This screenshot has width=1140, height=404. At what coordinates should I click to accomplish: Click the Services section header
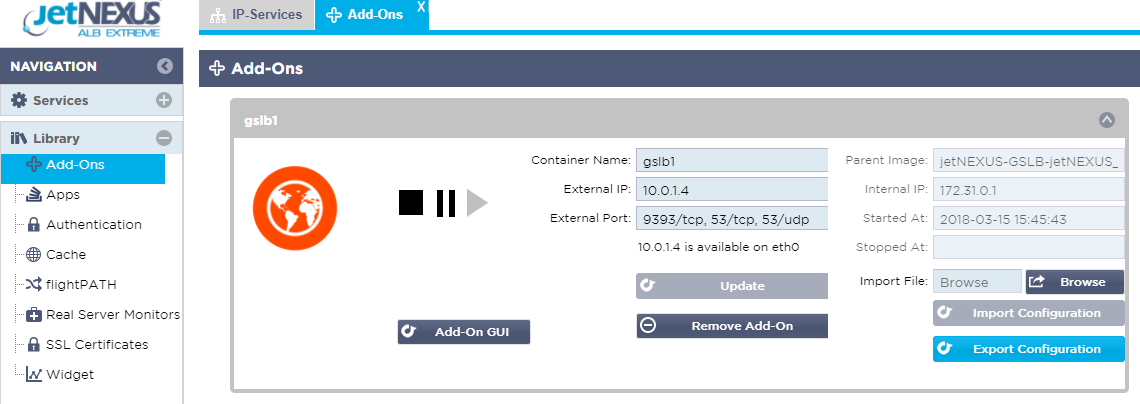[x=92, y=100]
